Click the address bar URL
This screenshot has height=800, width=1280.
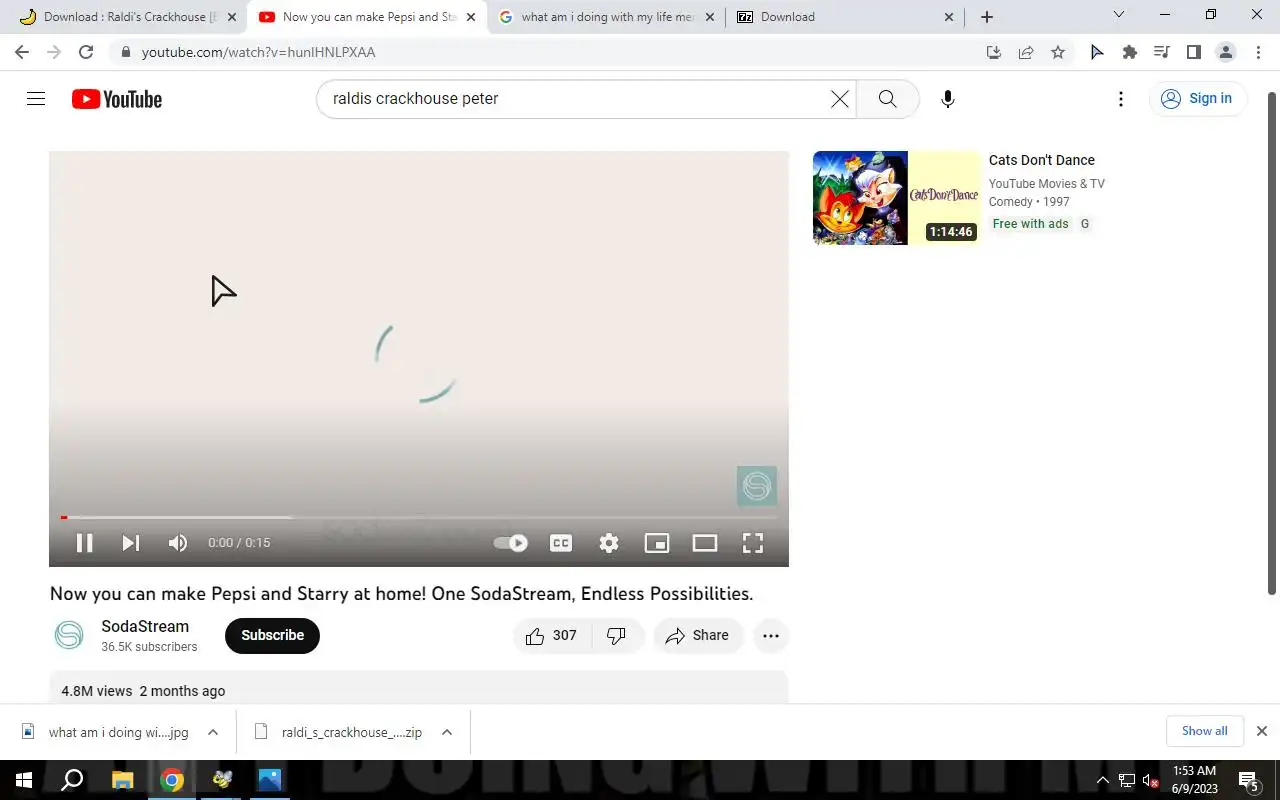click(258, 52)
